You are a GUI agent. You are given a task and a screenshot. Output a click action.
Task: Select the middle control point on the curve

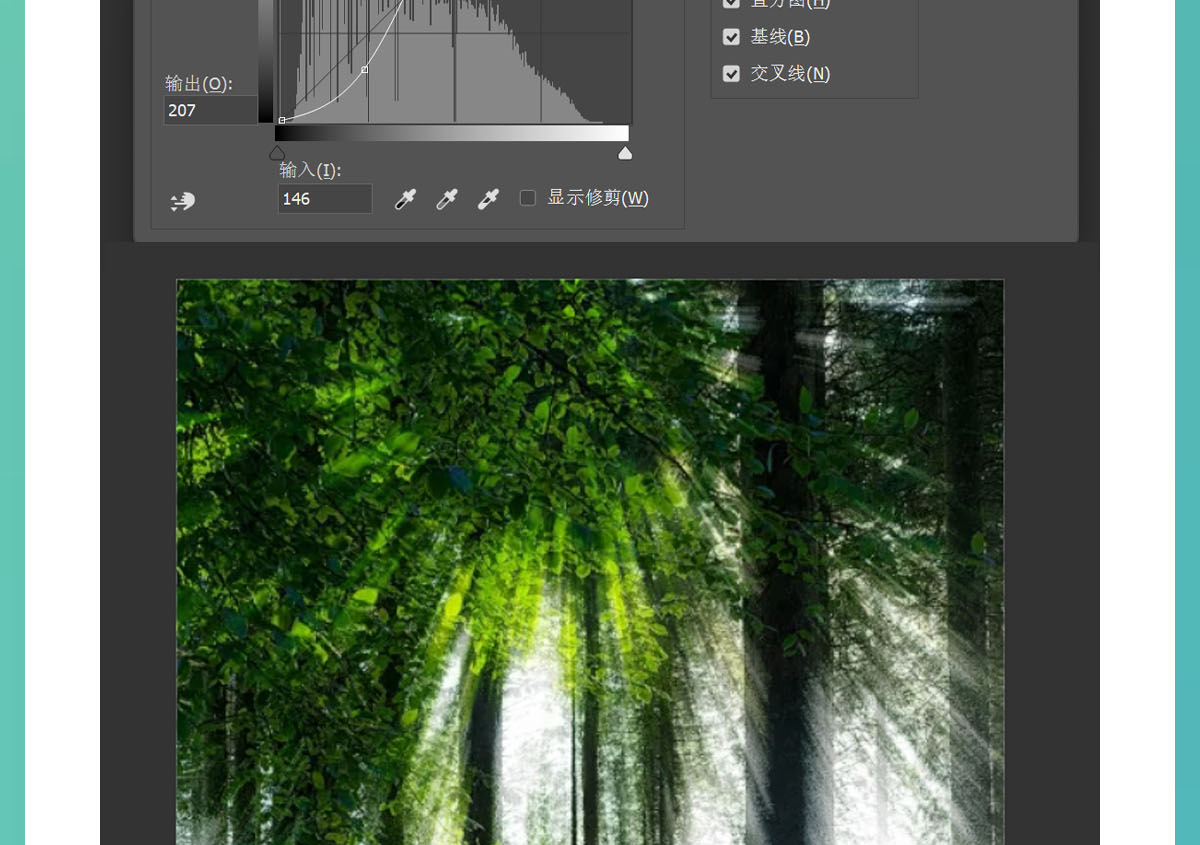365,70
